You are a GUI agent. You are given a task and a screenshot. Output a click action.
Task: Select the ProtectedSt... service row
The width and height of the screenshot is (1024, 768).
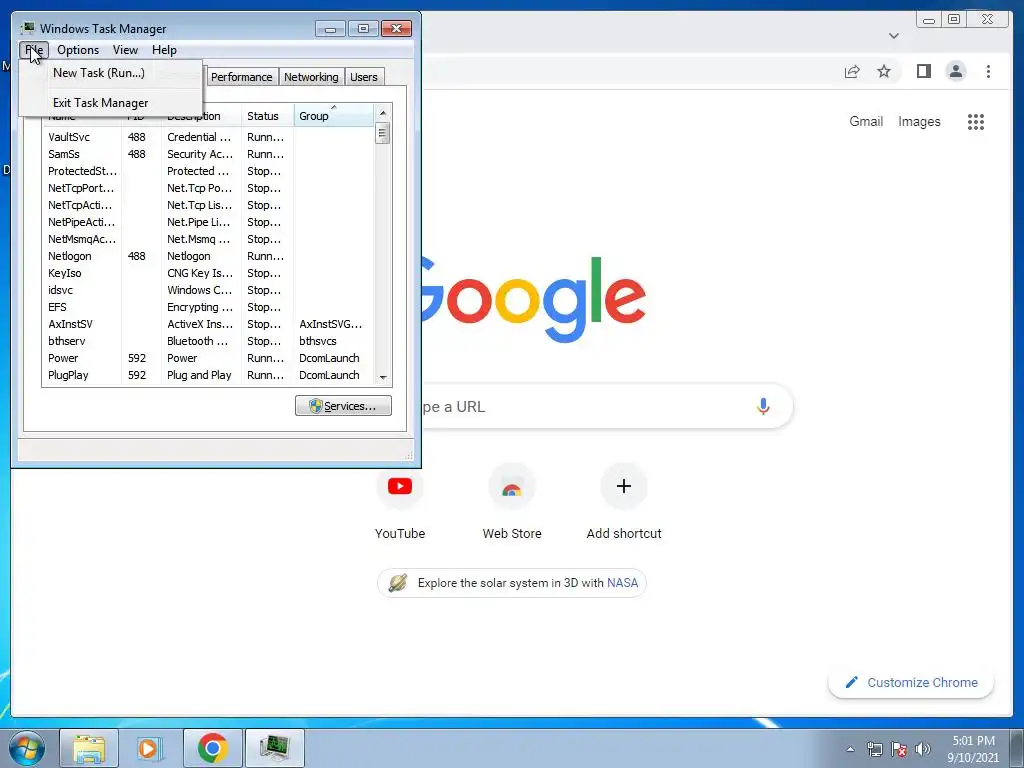click(208, 171)
